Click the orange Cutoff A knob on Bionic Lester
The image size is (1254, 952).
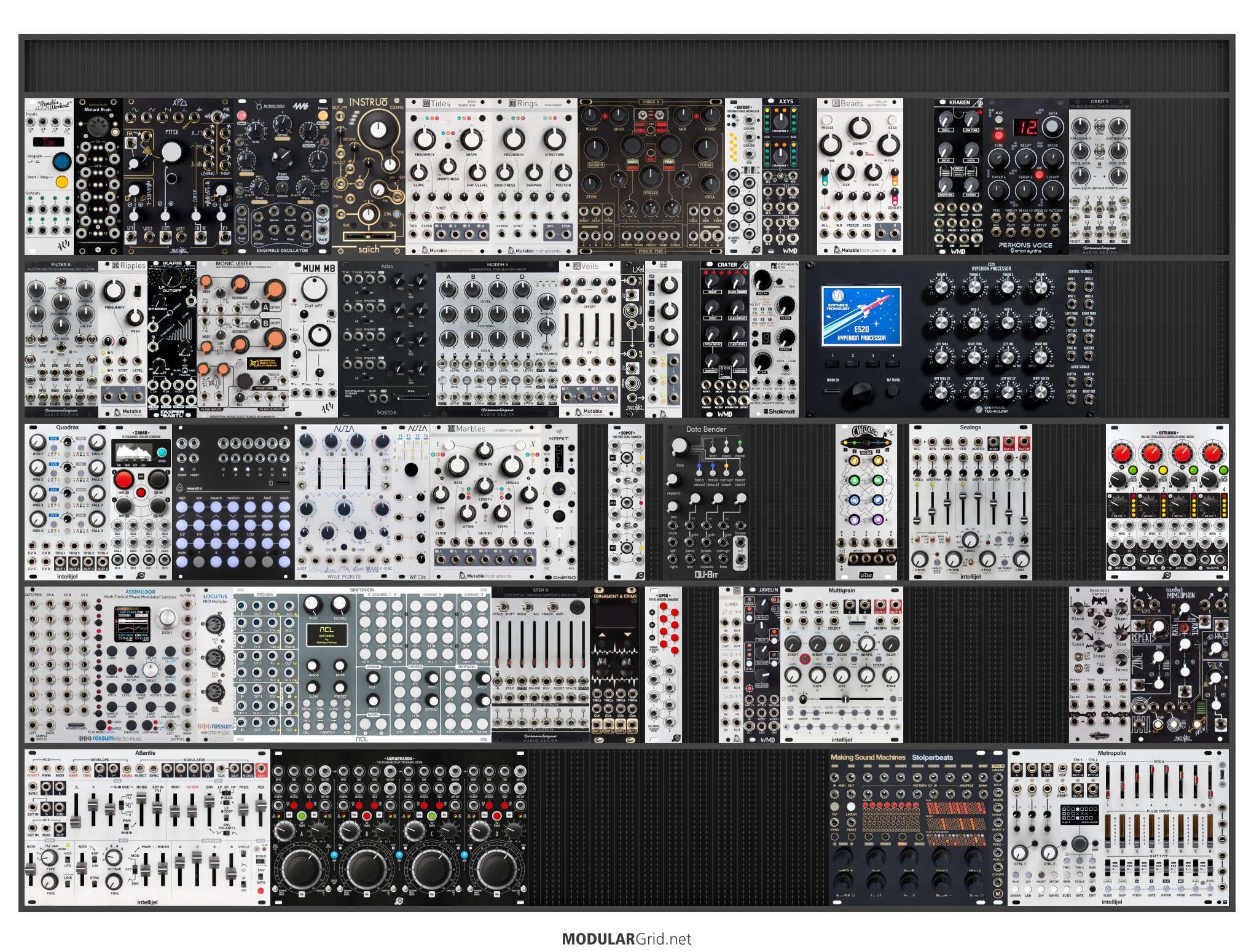[275, 291]
